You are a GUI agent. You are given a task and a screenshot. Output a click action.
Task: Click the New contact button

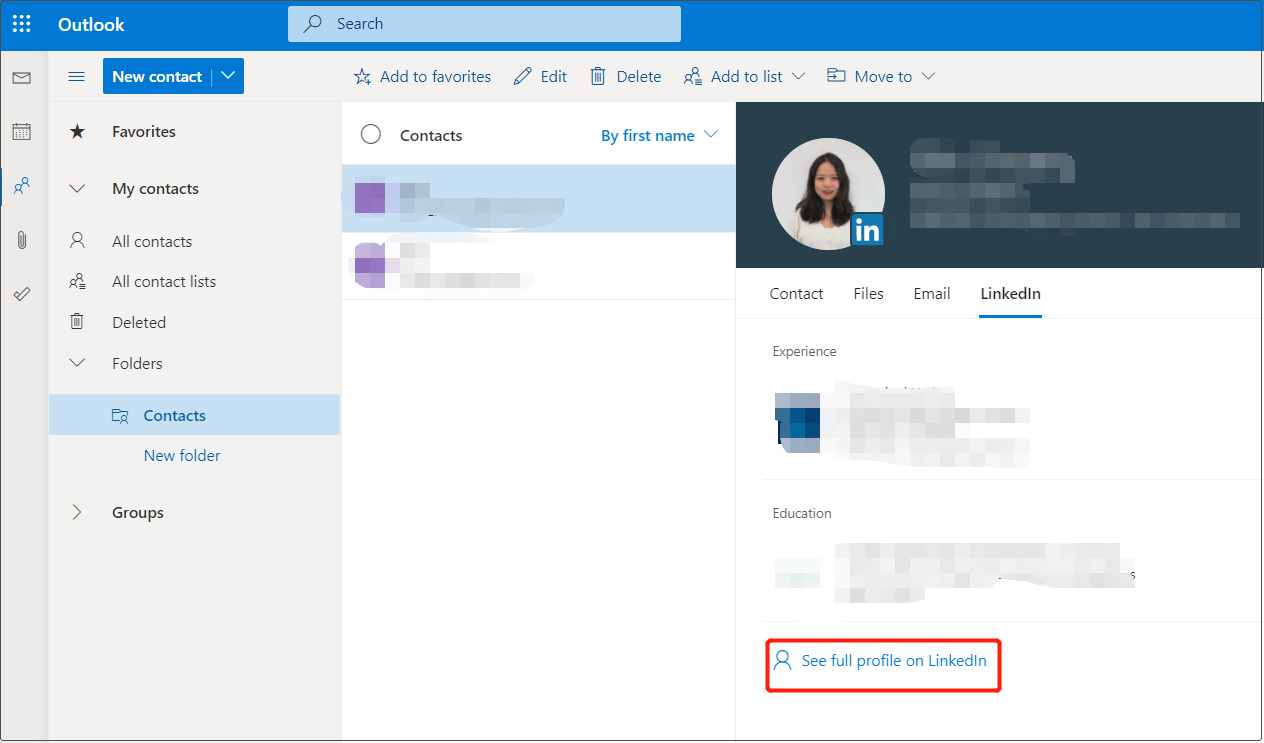157,76
